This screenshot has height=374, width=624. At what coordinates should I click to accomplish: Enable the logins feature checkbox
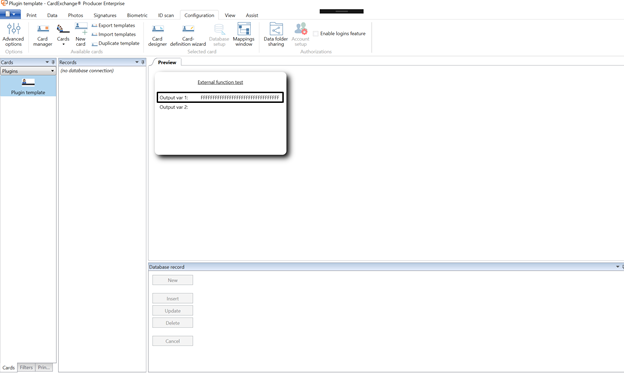pos(316,34)
